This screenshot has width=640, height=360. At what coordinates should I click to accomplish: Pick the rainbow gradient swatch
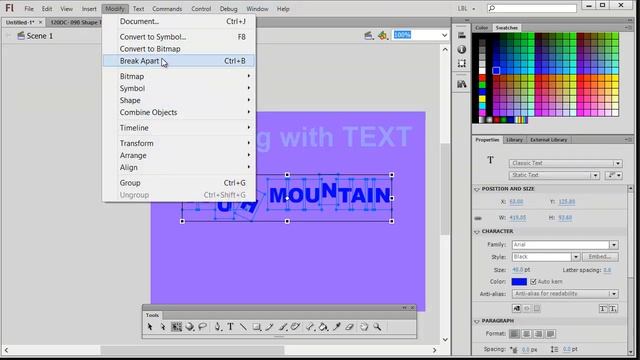click(x=521, y=120)
